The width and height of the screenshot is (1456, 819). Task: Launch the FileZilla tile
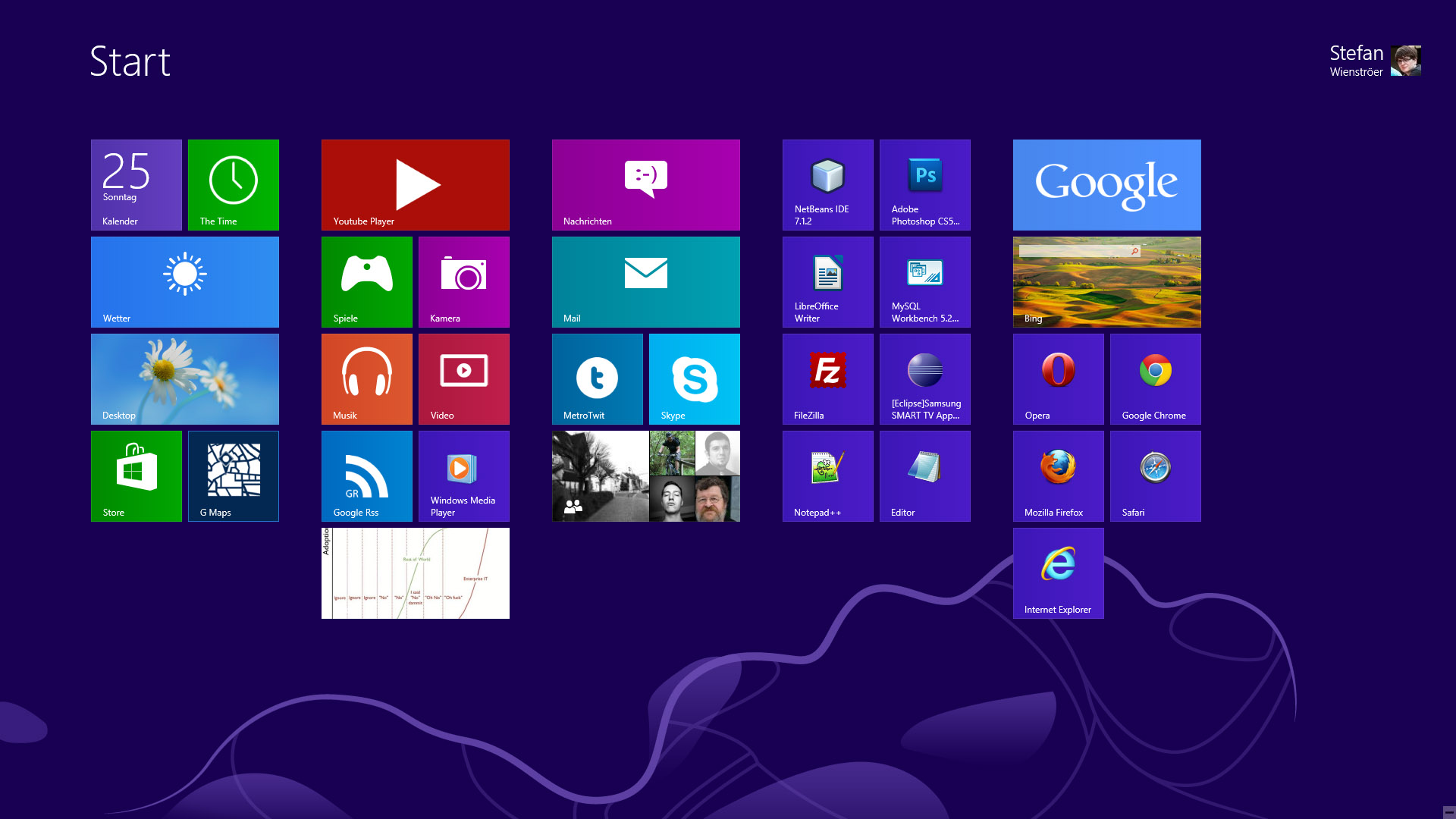[x=828, y=379]
